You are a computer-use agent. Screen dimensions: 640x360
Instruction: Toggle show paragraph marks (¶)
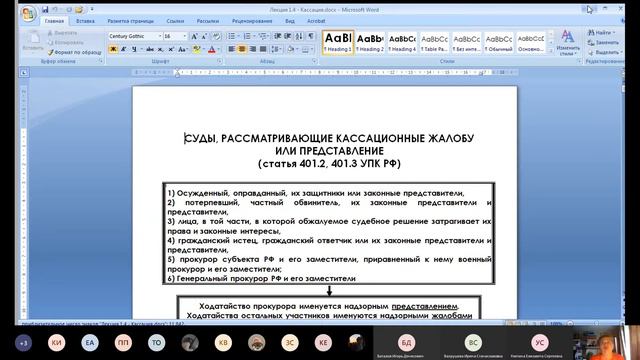click(x=311, y=36)
